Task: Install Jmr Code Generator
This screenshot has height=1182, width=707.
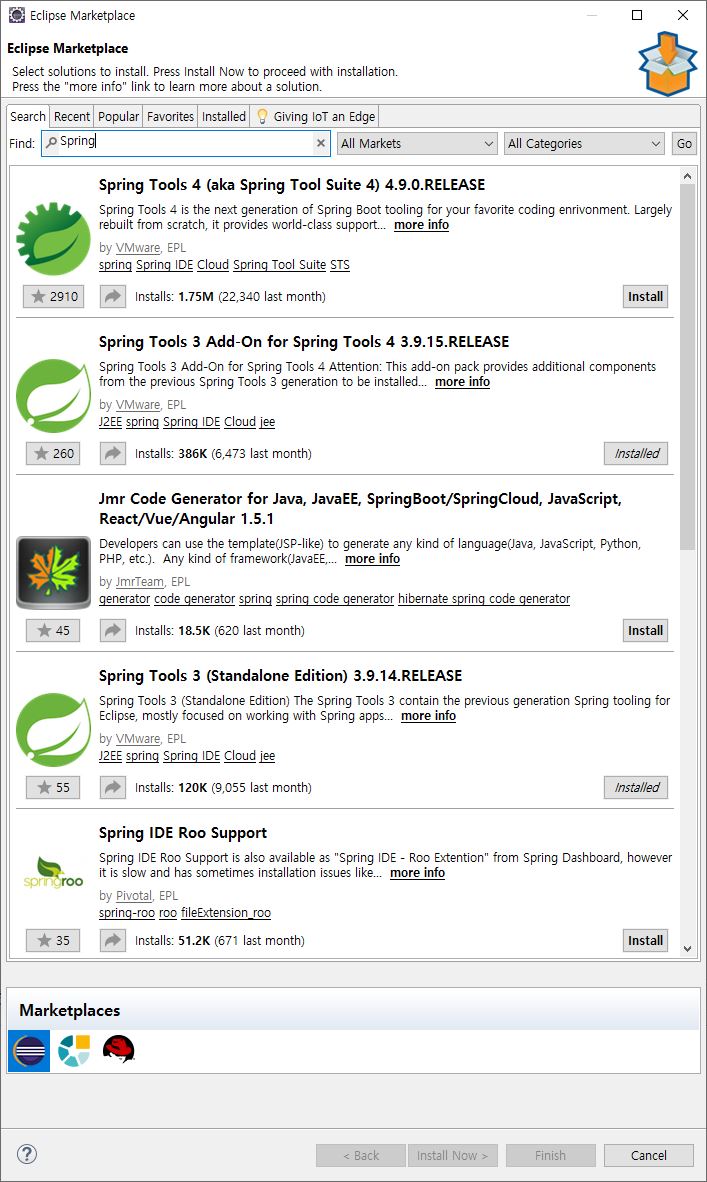Action: (x=646, y=630)
